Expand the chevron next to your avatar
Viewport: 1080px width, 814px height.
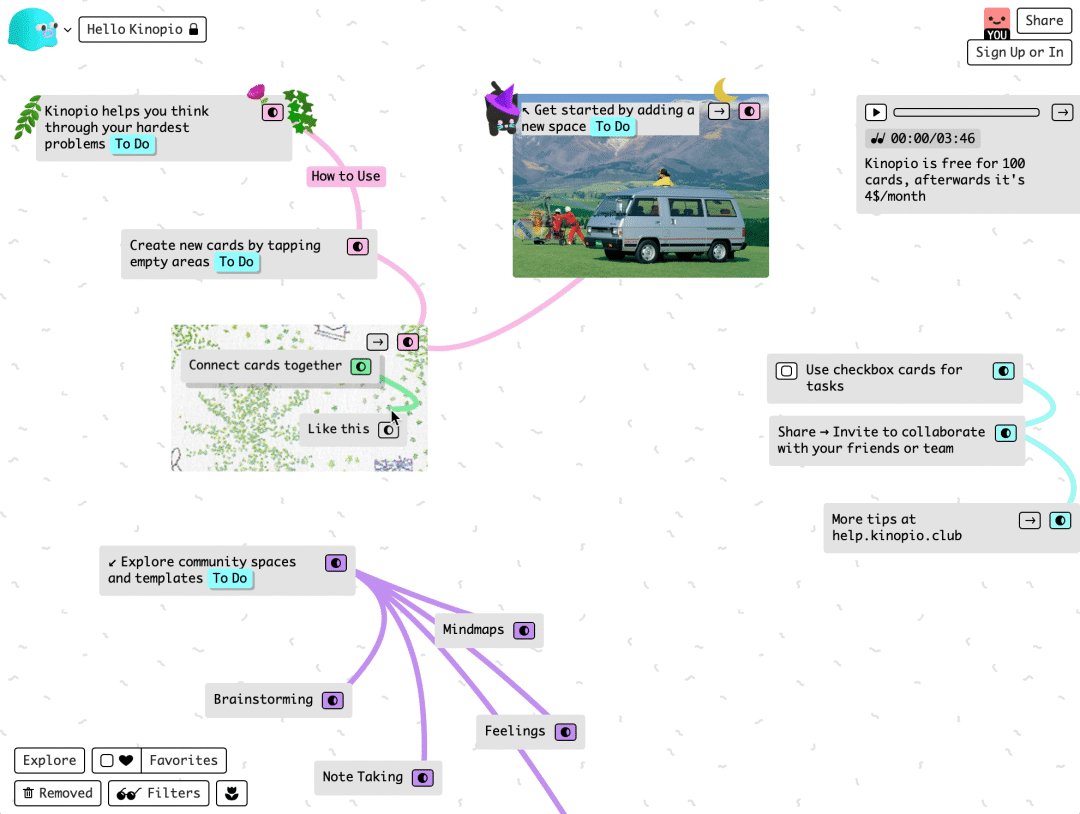[67, 29]
